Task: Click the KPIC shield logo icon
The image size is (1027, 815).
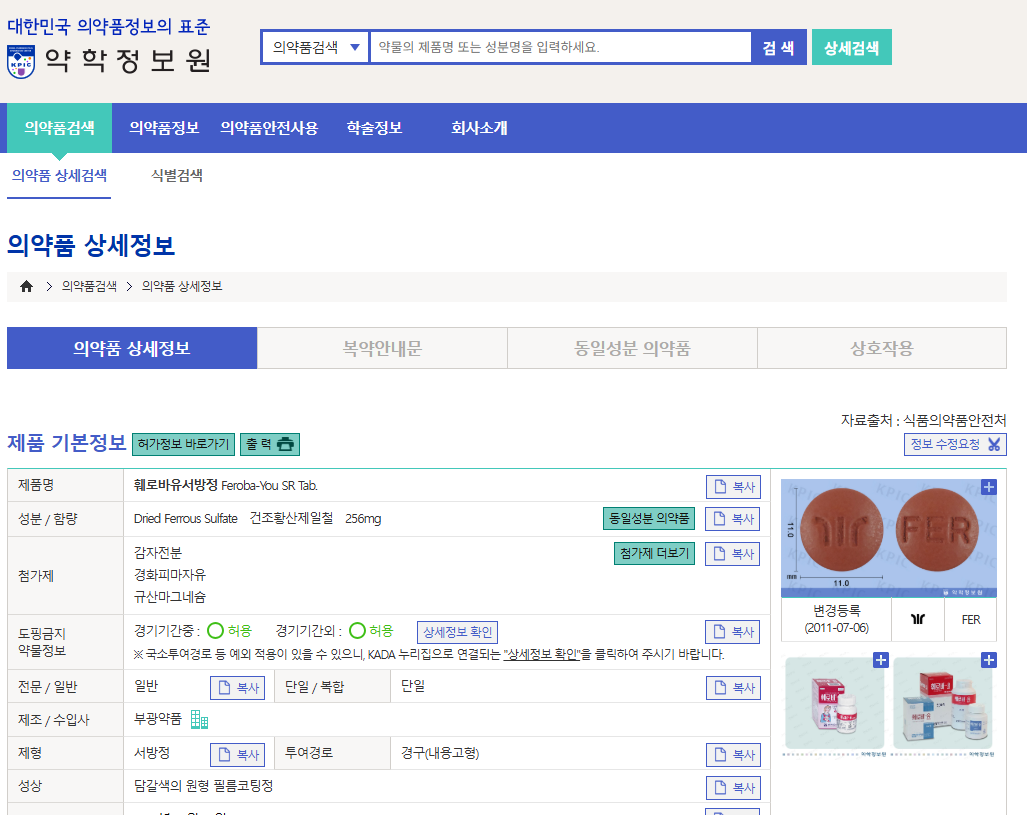Action: pos(21,62)
